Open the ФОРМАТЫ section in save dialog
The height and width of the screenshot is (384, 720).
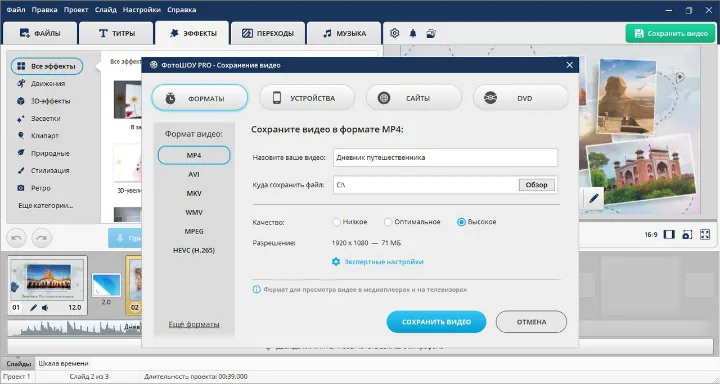pos(199,98)
